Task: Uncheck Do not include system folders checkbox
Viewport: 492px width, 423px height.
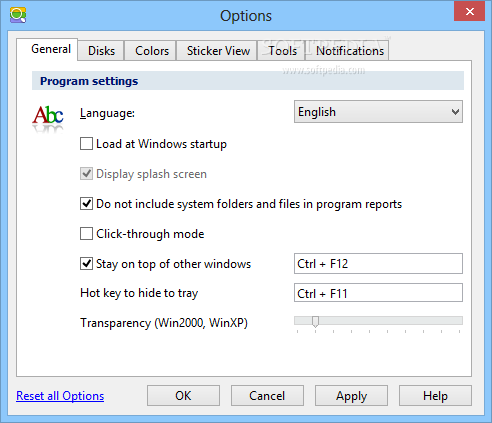Action: tap(86, 204)
